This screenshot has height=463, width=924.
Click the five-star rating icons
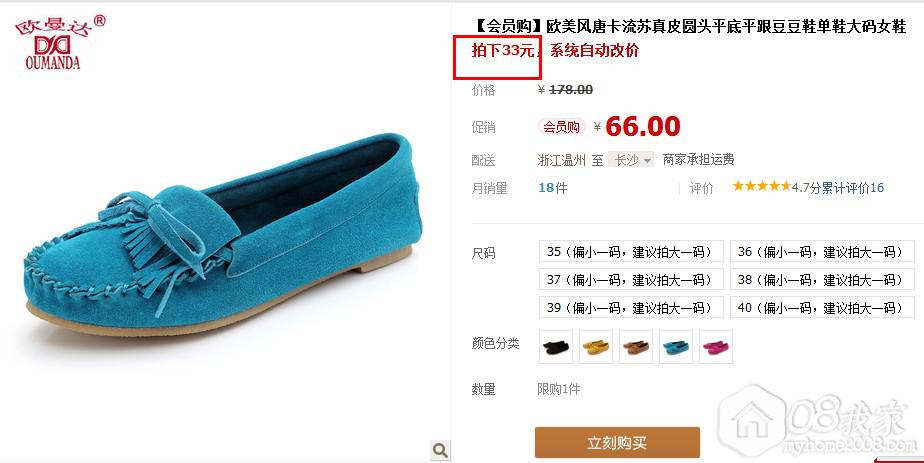coord(761,187)
